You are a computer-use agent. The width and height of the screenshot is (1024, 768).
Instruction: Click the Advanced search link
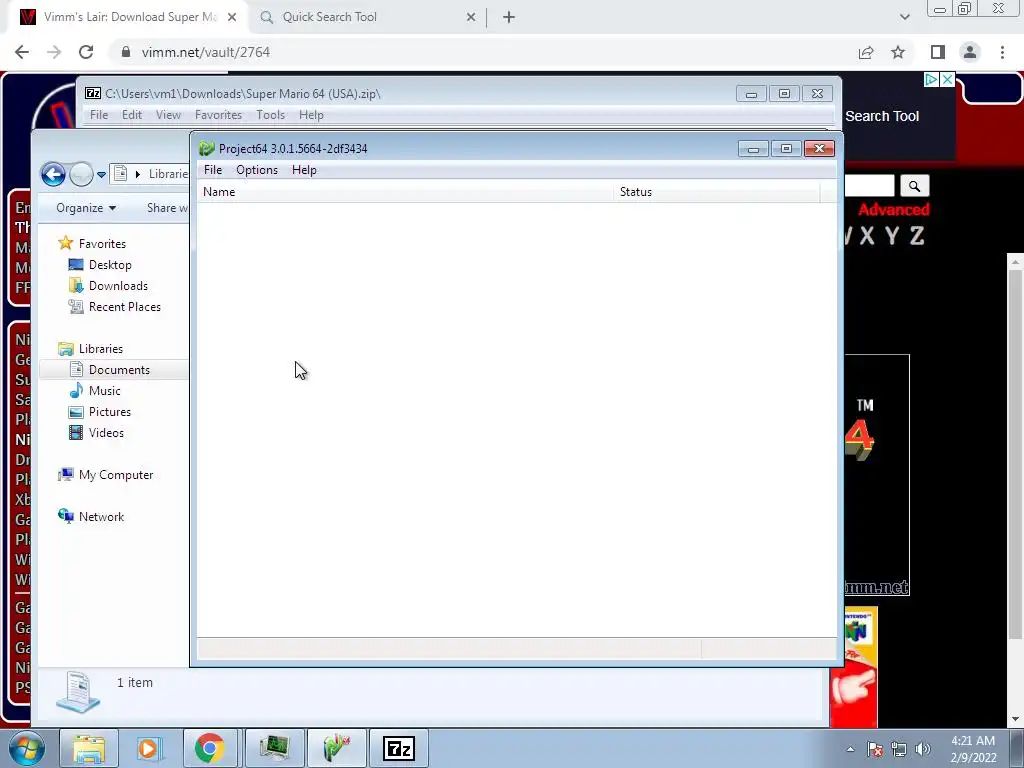point(893,210)
